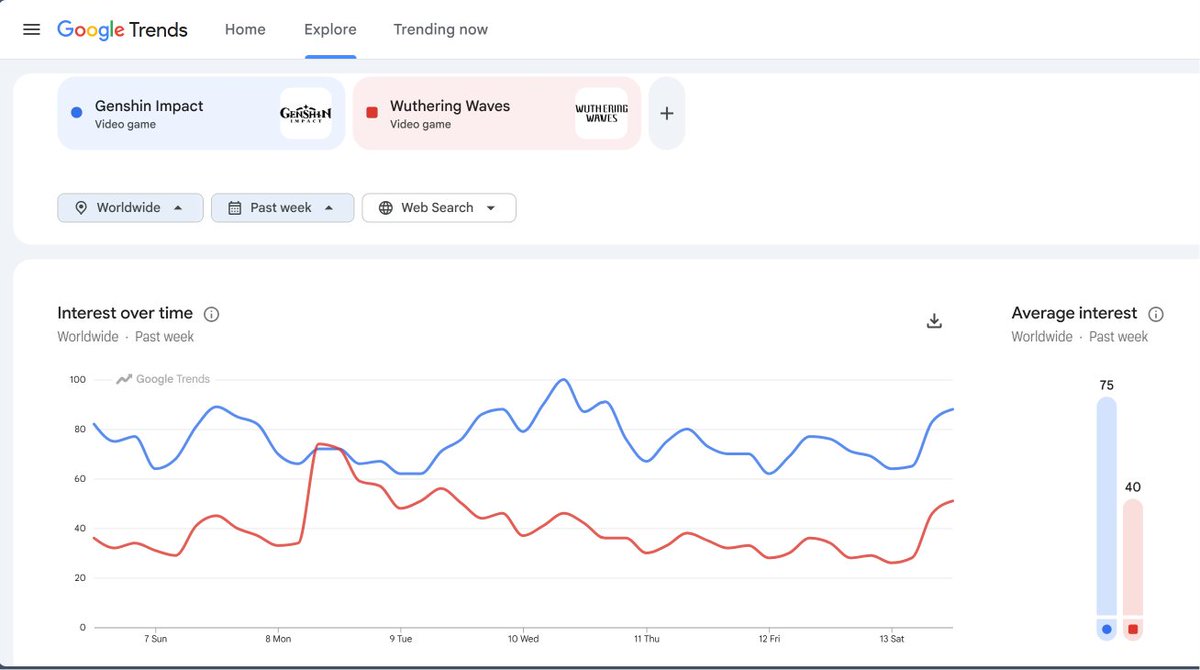Click the Wuthering Waves logo thumbnail

click(601, 113)
